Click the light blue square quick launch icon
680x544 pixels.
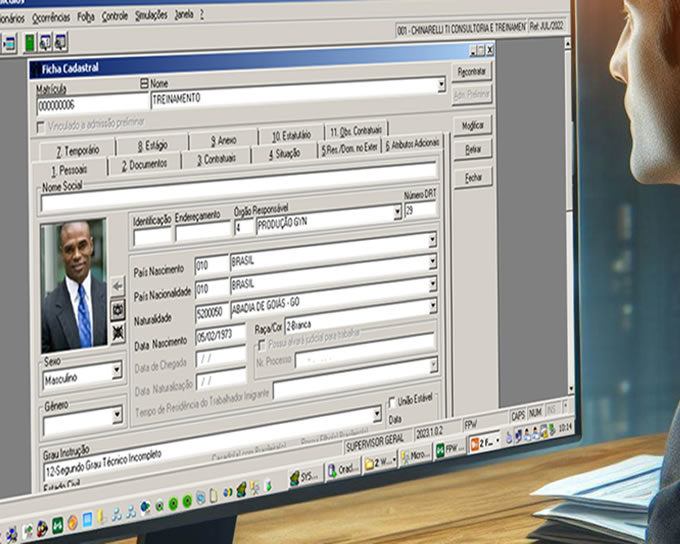87,520
